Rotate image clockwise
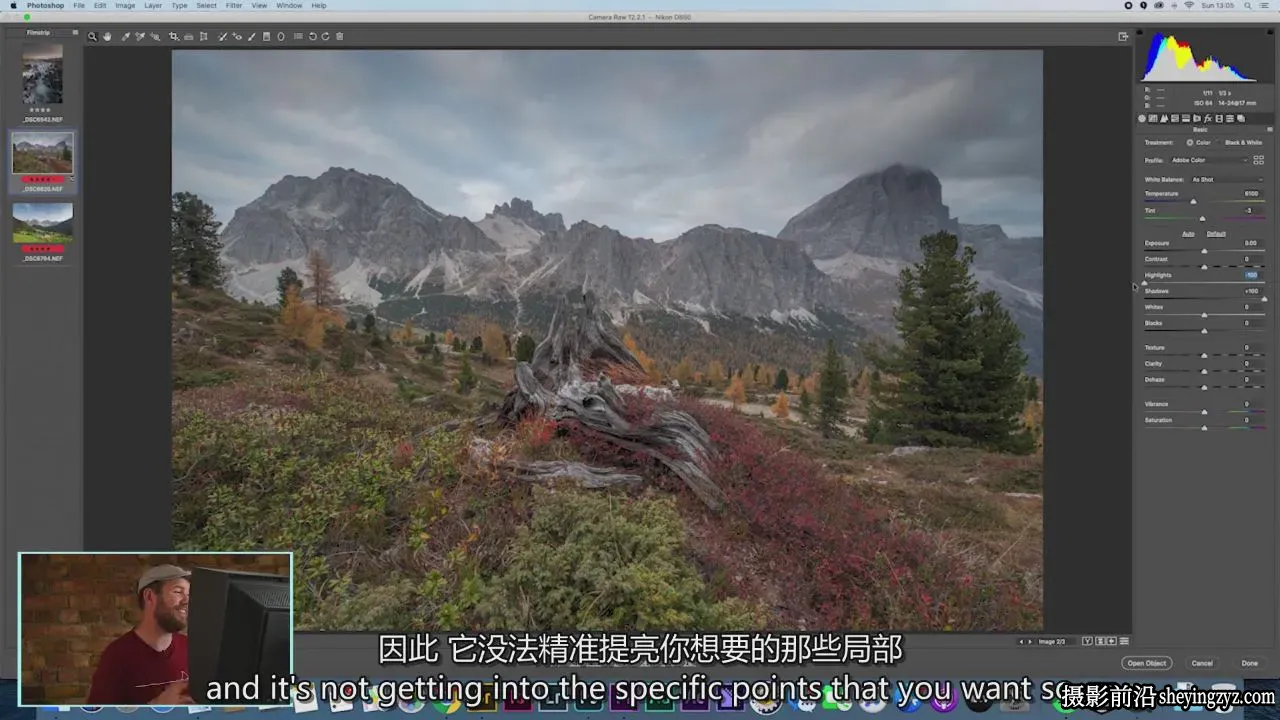Viewport: 1280px width, 720px height. point(325,37)
